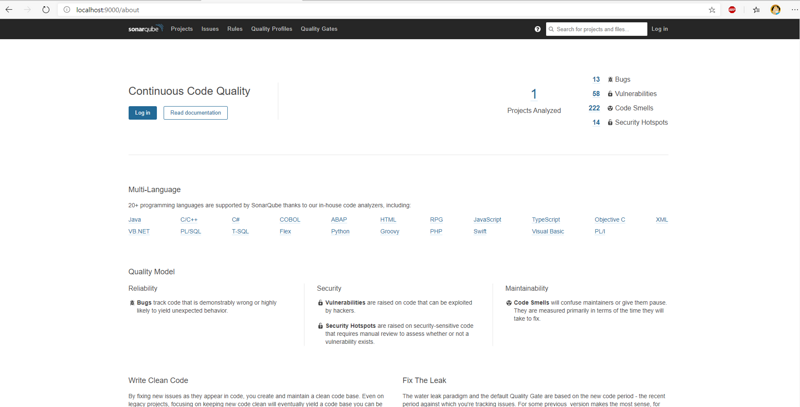Open Quality Gates in the navbar
The image size is (800, 407).
319,29
